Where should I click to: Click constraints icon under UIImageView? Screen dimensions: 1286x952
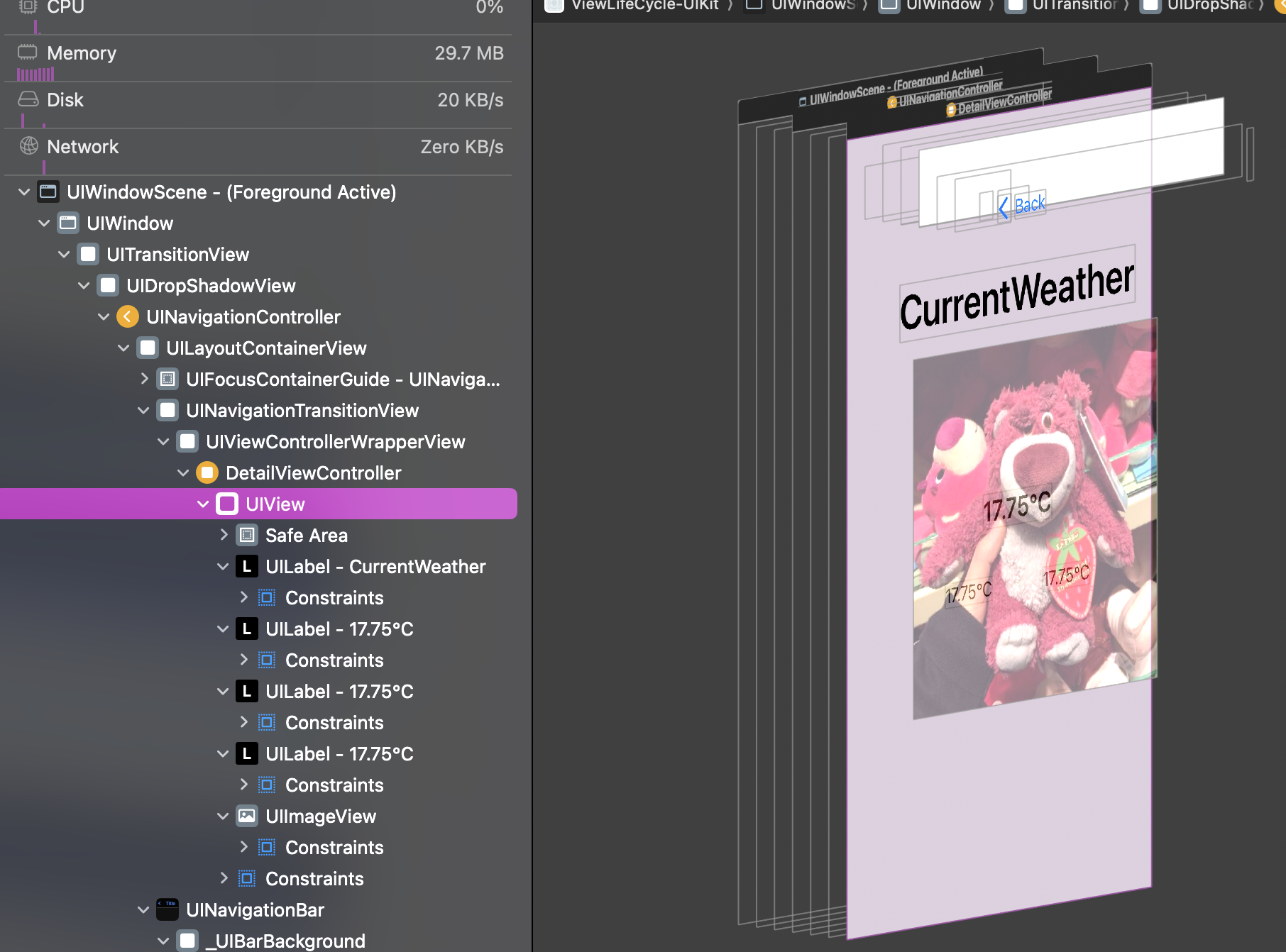(267, 847)
